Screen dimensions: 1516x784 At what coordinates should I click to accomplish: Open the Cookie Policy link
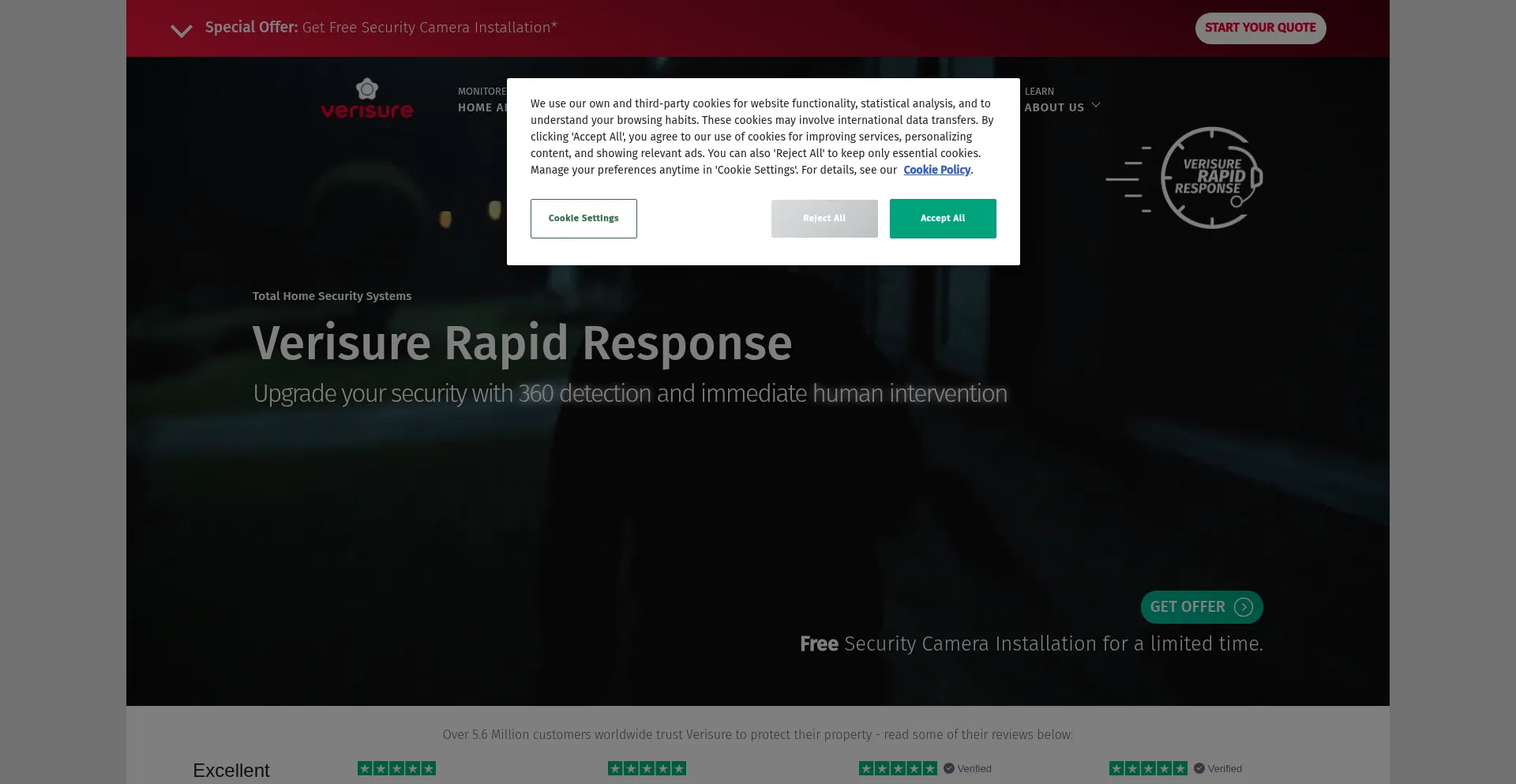coord(936,170)
